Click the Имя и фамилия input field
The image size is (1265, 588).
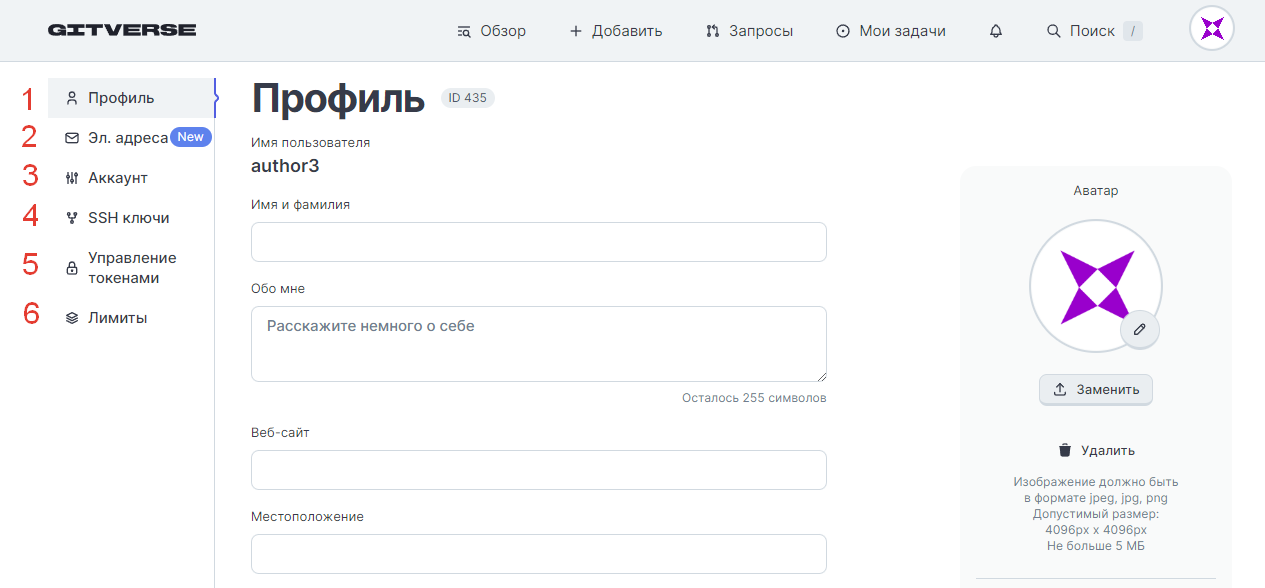coord(539,242)
